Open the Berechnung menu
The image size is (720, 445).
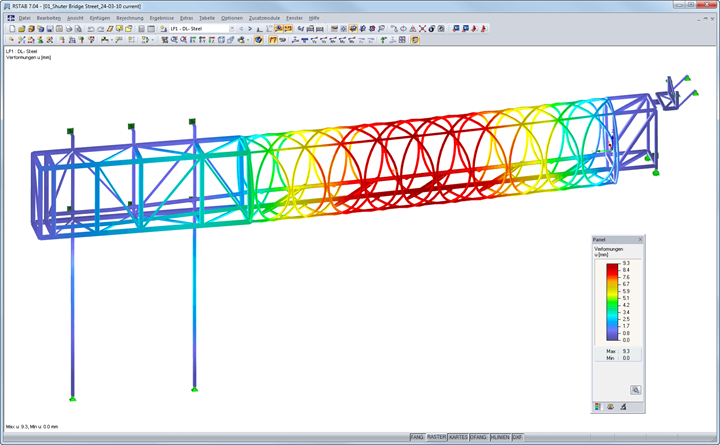point(129,18)
